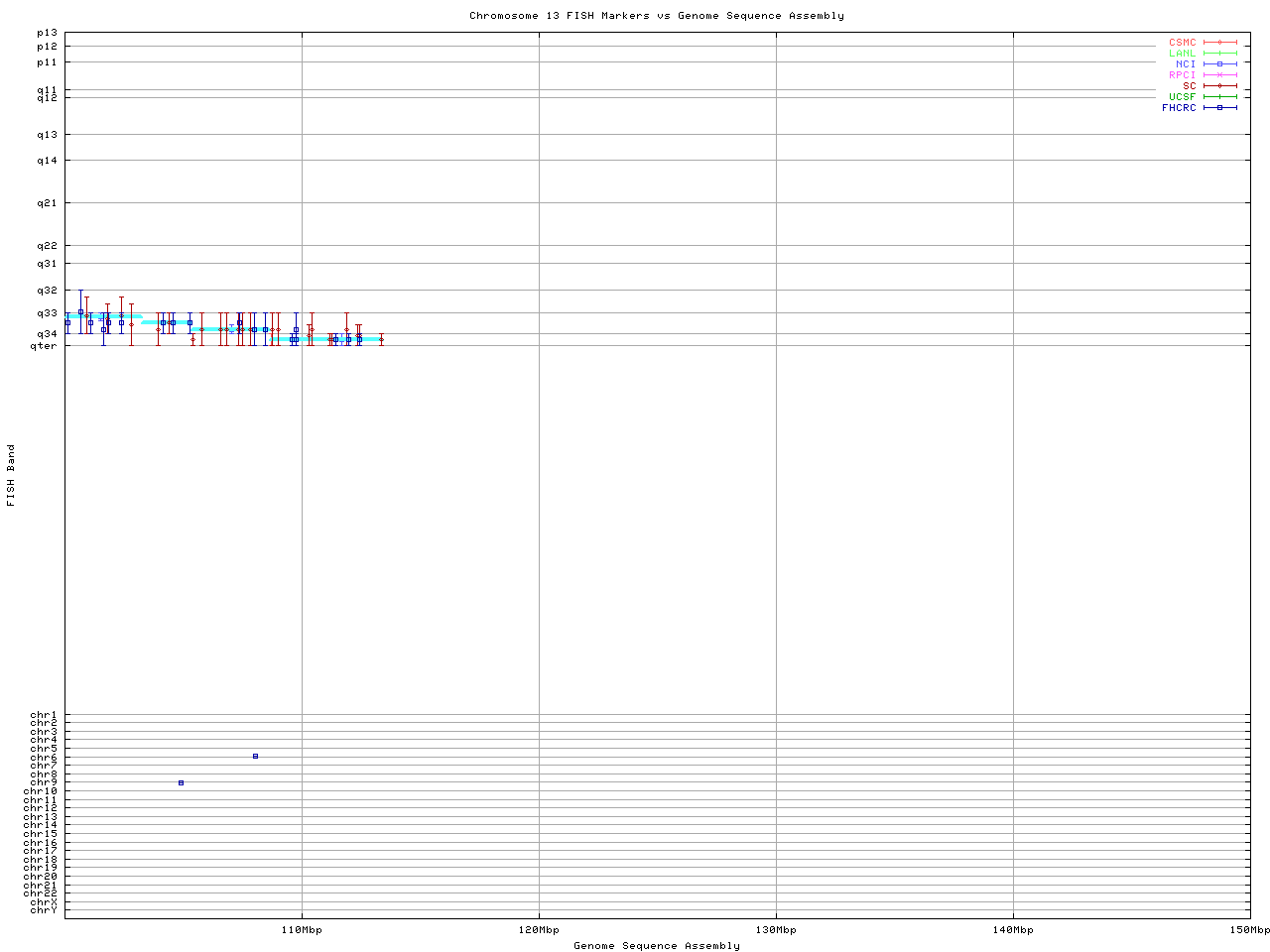
Task: Click the qter band label
Action: coord(45,346)
